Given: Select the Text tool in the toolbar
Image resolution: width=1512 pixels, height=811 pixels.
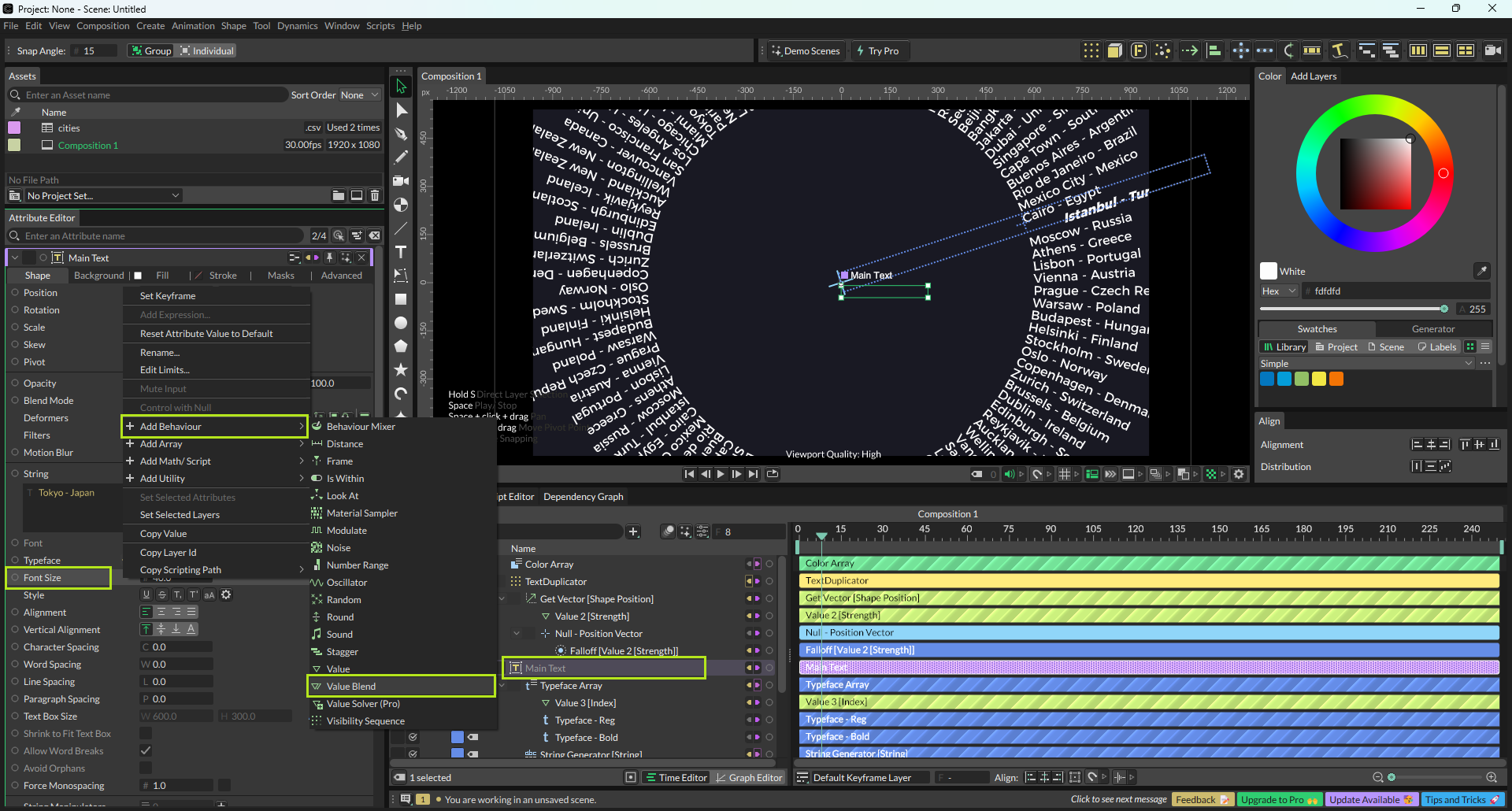Looking at the screenshot, I should (401, 252).
